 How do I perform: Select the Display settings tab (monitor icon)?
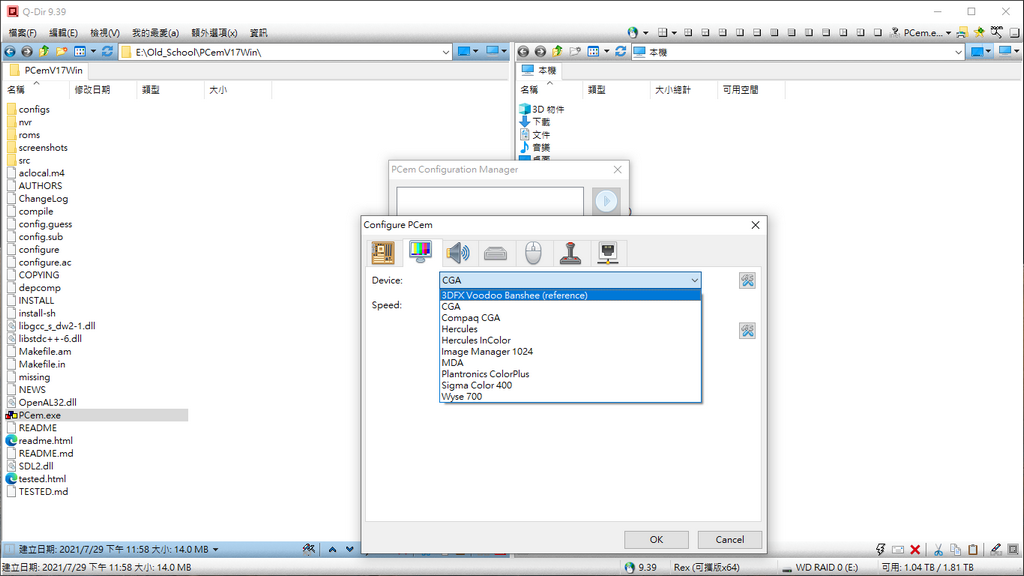tap(420, 251)
